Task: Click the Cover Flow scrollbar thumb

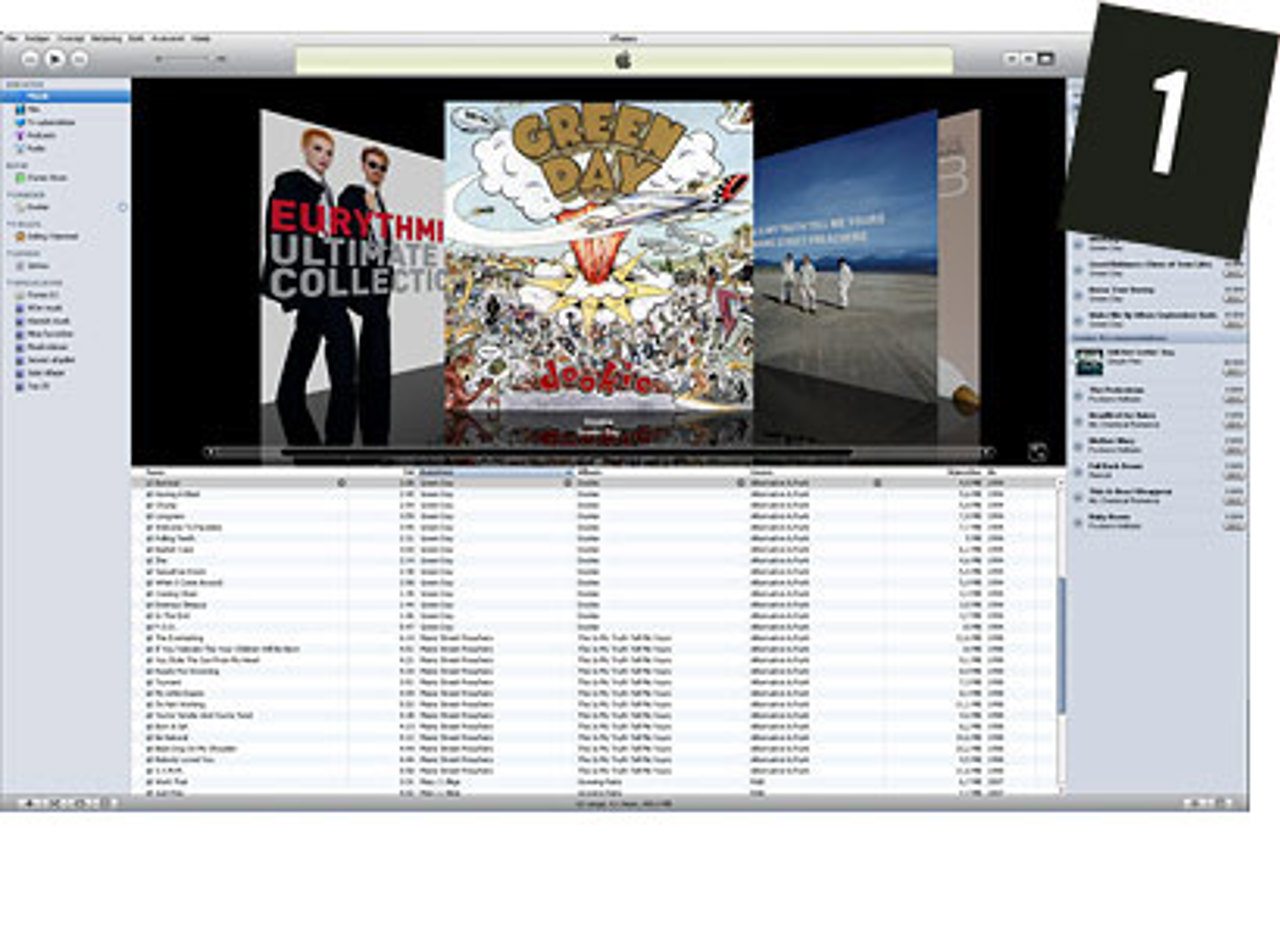Action: click(567, 452)
